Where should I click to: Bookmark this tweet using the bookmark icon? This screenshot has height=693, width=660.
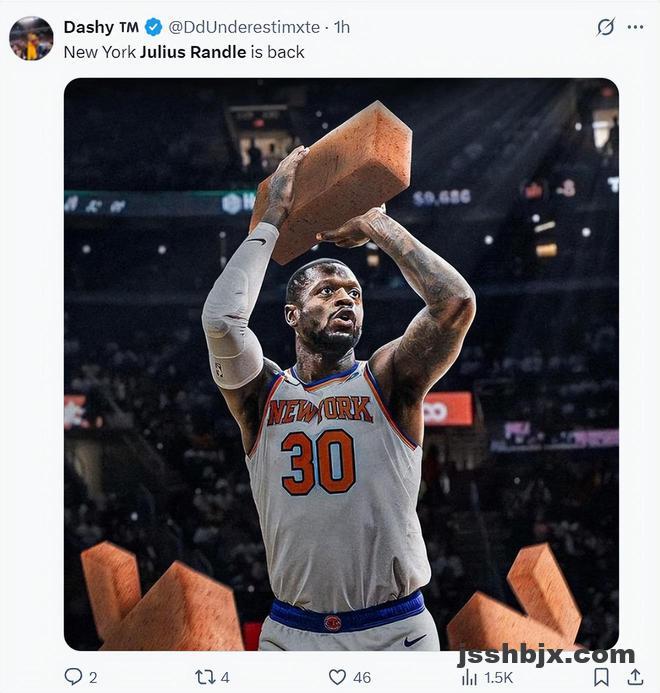tap(601, 677)
